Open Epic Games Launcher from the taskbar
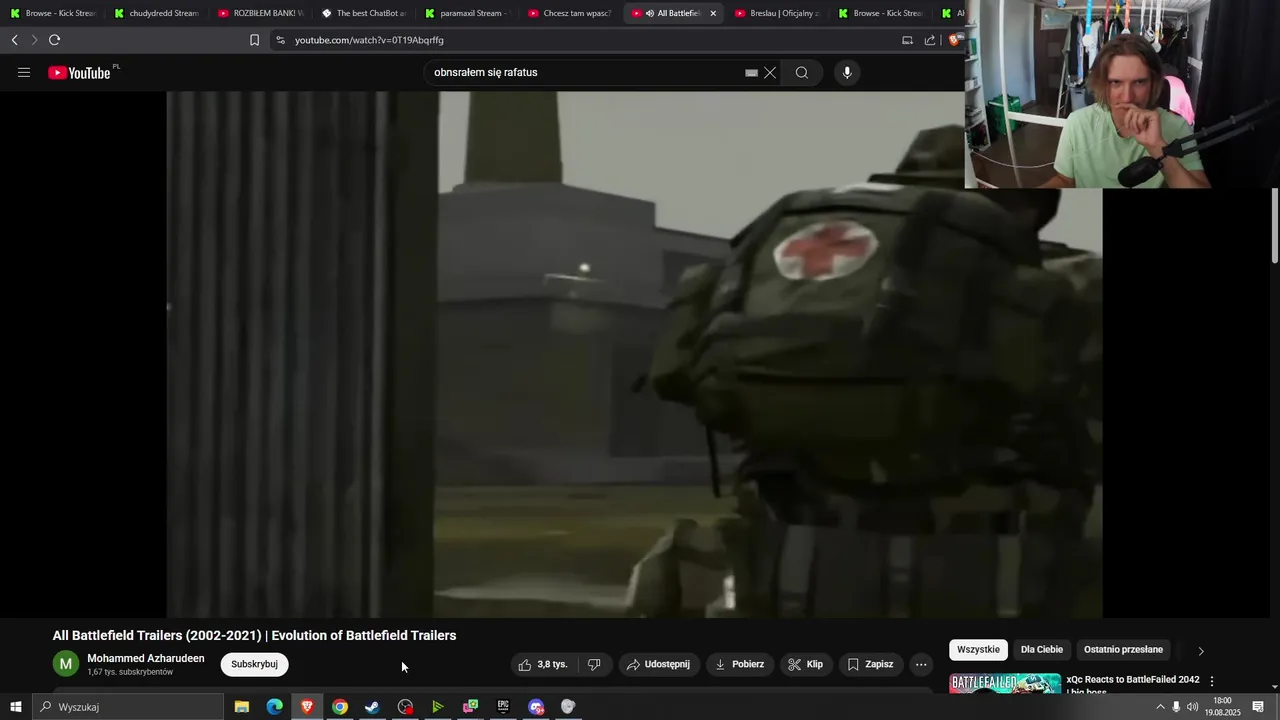 [x=503, y=707]
